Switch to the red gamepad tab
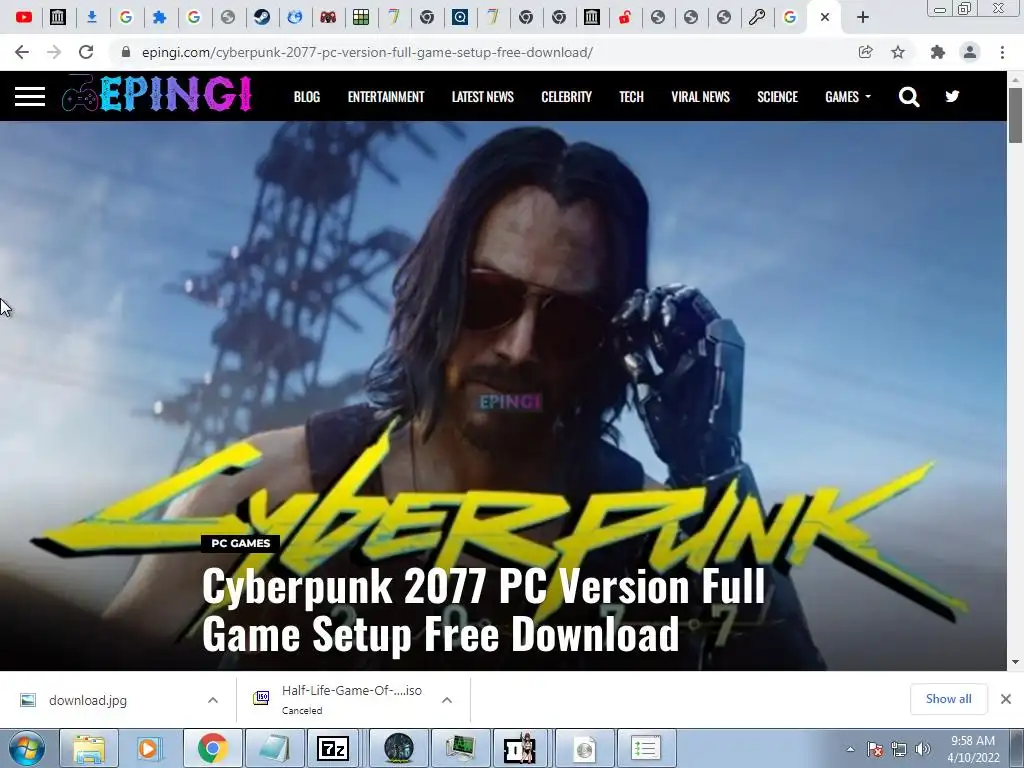This screenshot has height=768, width=1024. click(x=328, y=18)
